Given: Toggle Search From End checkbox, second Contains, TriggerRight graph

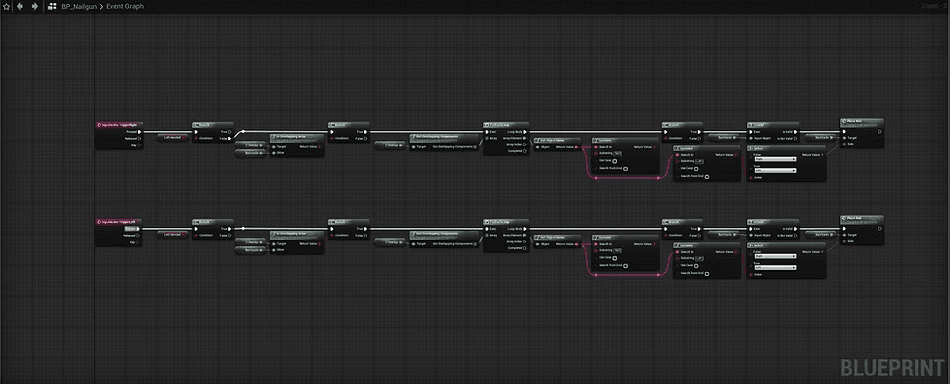Looking at the screenshot, I should coord(706,177).
